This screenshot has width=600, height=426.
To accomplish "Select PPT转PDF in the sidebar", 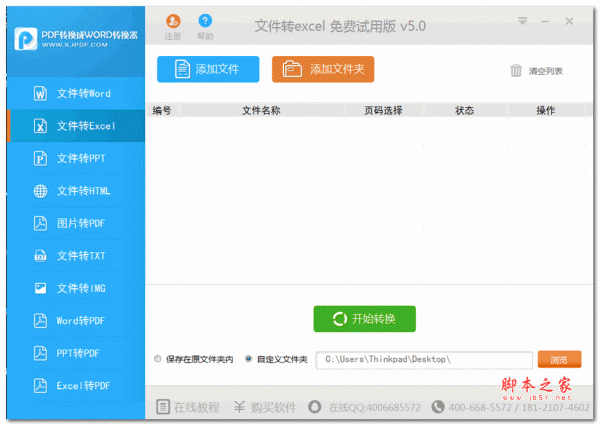I will [76, 353].
